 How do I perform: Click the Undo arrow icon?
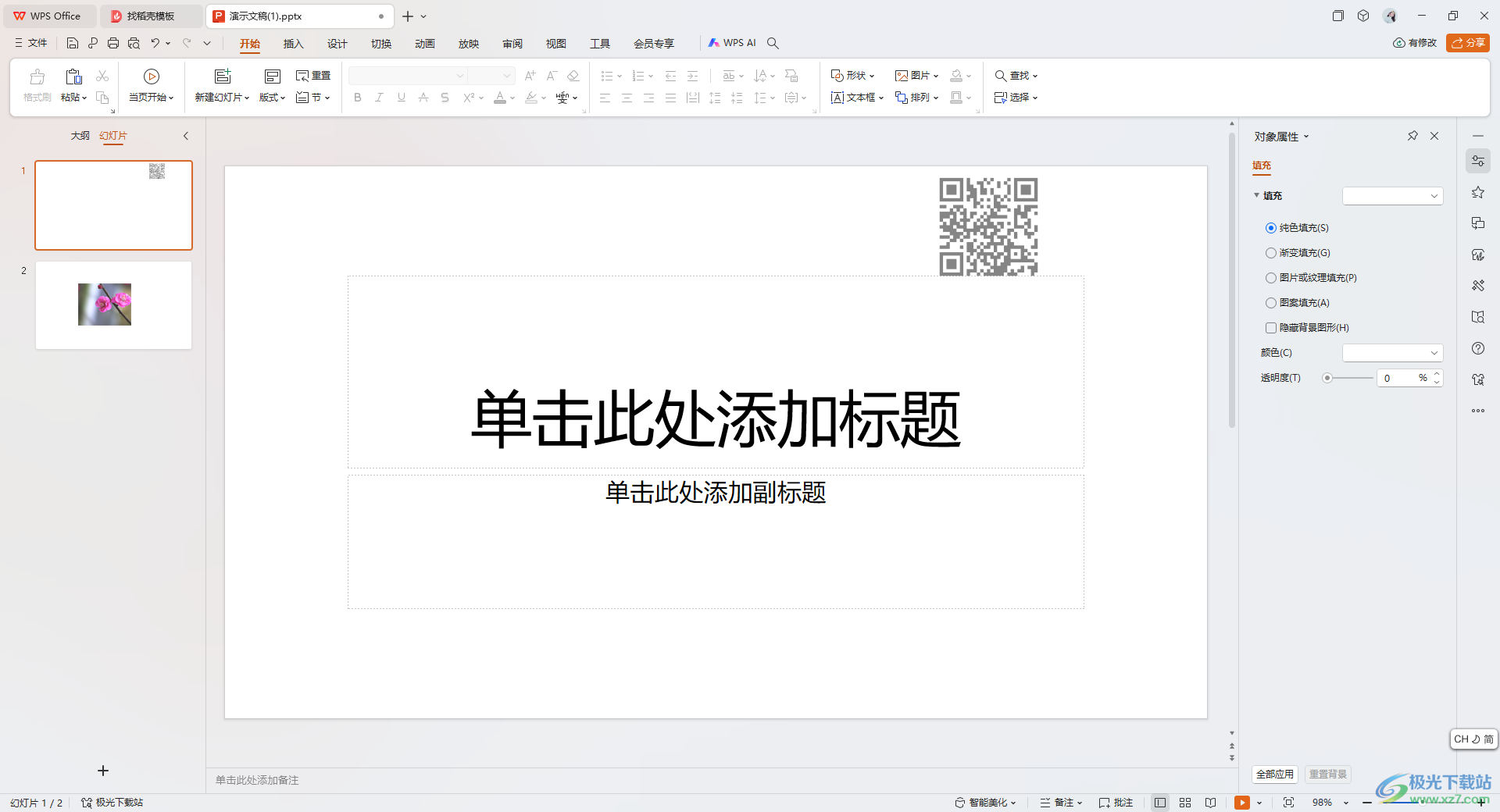click(155, 43)
